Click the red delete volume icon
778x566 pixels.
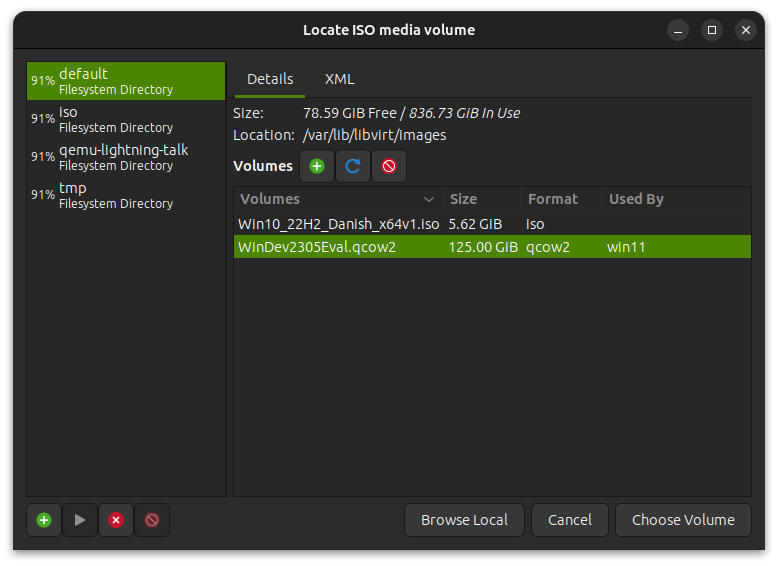[389, 166]
